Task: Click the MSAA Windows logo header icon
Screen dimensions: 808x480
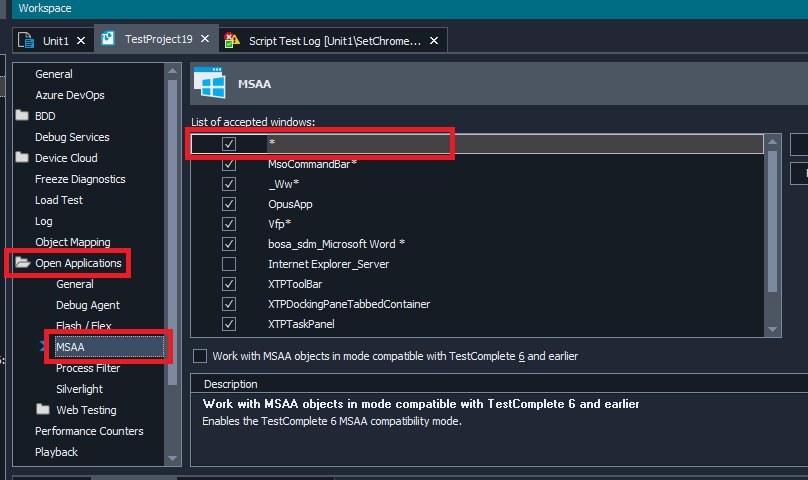Action: 209,82
